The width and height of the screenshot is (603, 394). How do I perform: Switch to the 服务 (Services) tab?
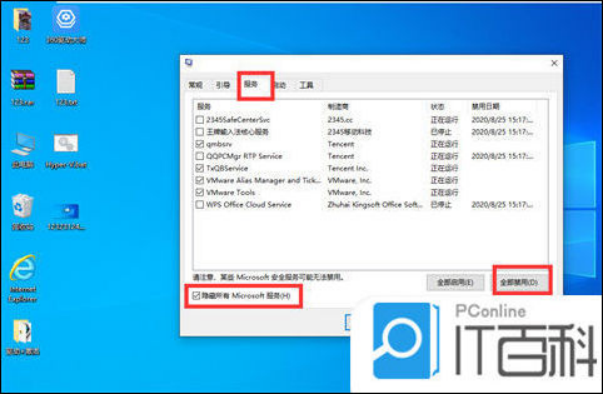(x=251, y=85)
